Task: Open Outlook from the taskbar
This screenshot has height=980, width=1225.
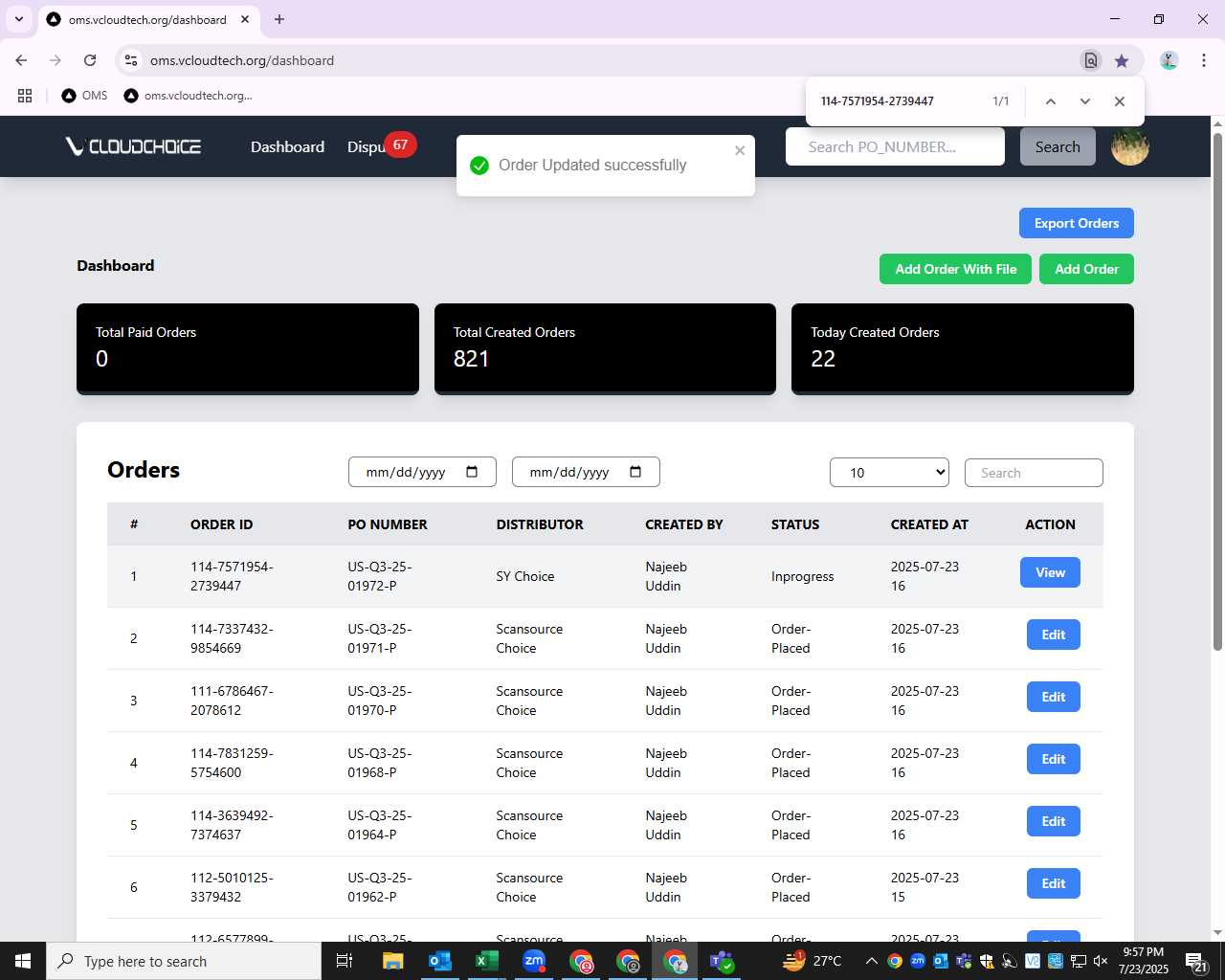Action: point(440,961)
